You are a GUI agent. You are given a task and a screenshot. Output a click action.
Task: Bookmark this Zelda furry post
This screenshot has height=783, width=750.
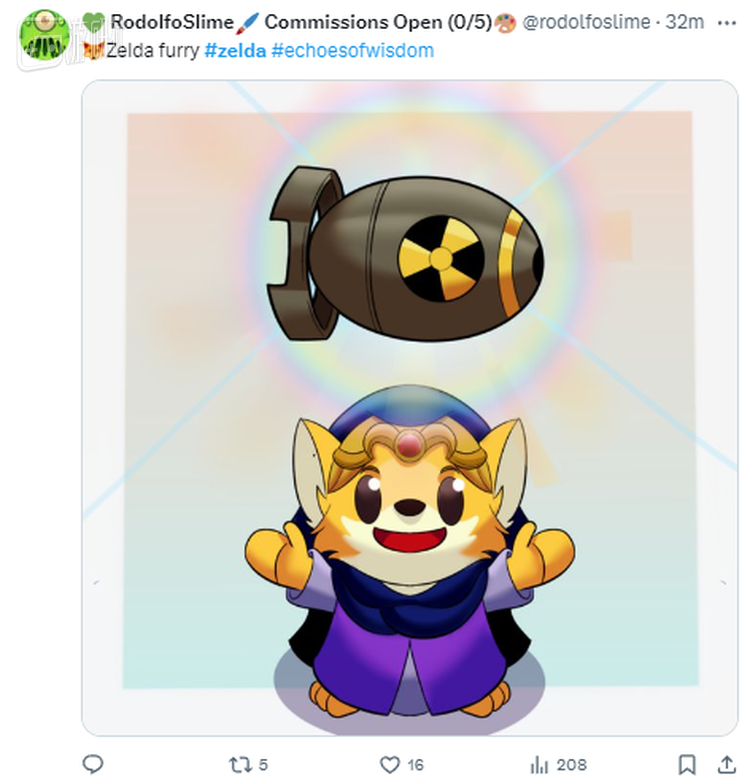[x=687, y=765]
